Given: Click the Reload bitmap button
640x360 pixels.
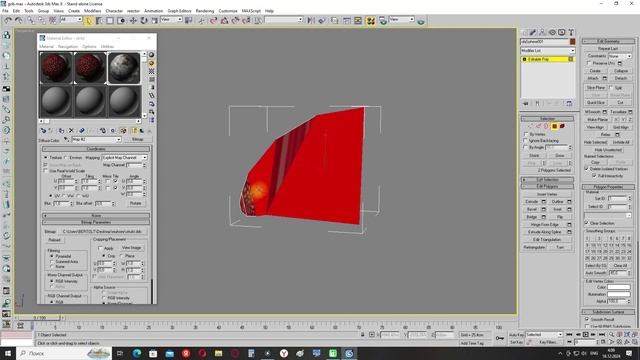Looking at the screenshot, I should coord(54,240).
